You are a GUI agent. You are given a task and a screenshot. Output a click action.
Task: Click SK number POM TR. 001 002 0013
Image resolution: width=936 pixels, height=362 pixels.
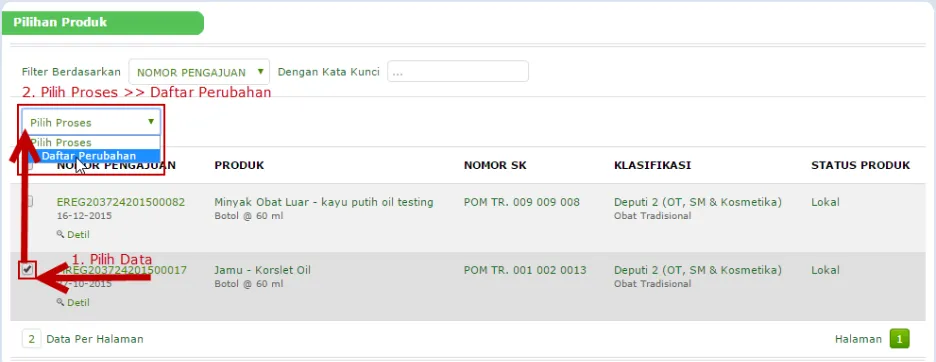525,271
